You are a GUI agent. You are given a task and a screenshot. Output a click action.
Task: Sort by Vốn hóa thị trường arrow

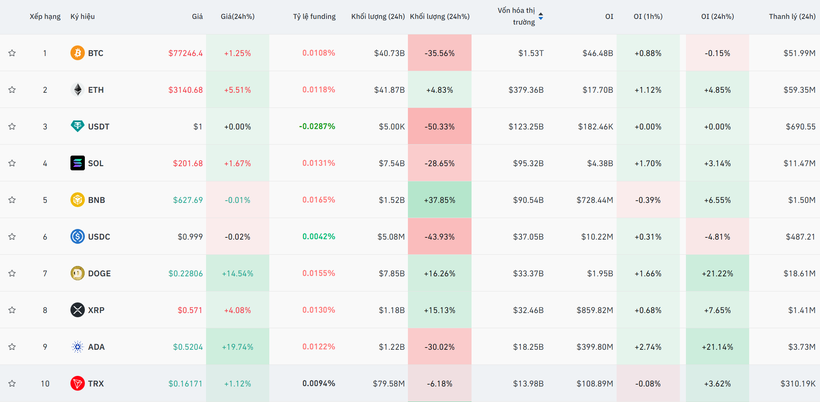[541, 16]
